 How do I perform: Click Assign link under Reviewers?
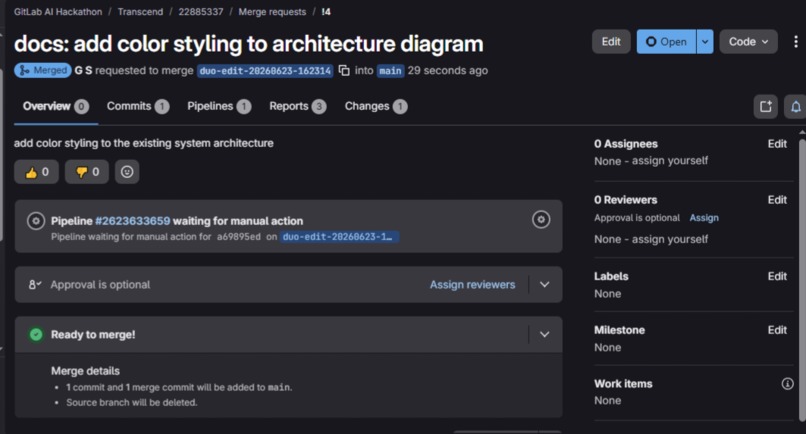point(704,218)
